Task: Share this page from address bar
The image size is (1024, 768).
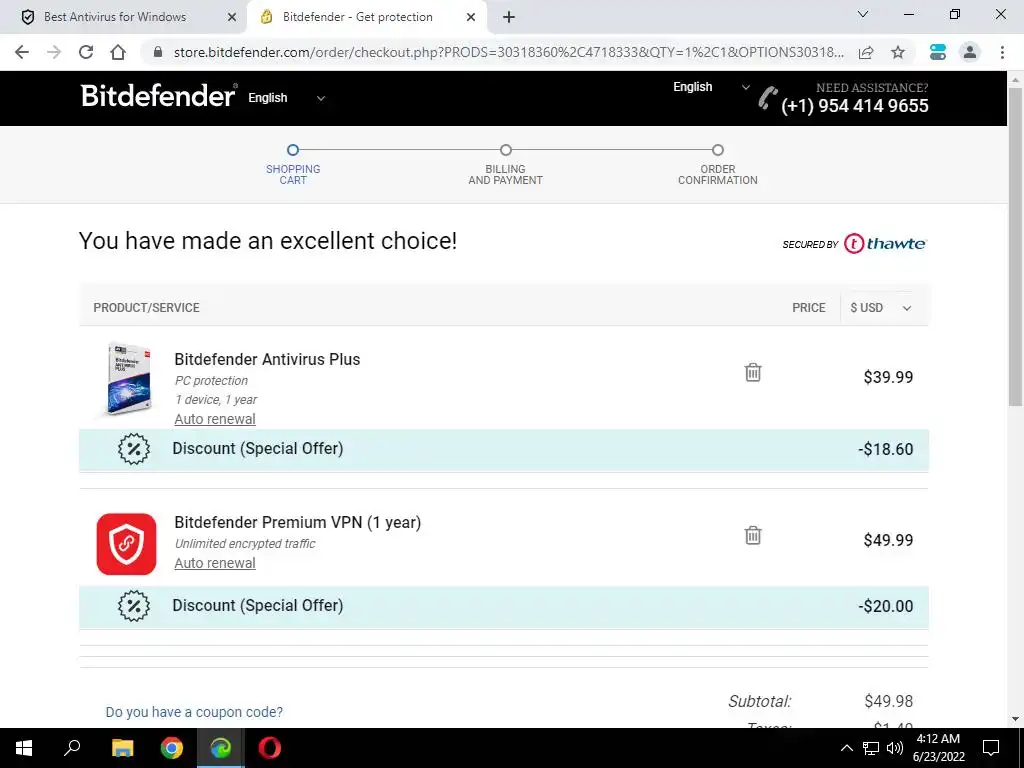Action: coord(866,52)
